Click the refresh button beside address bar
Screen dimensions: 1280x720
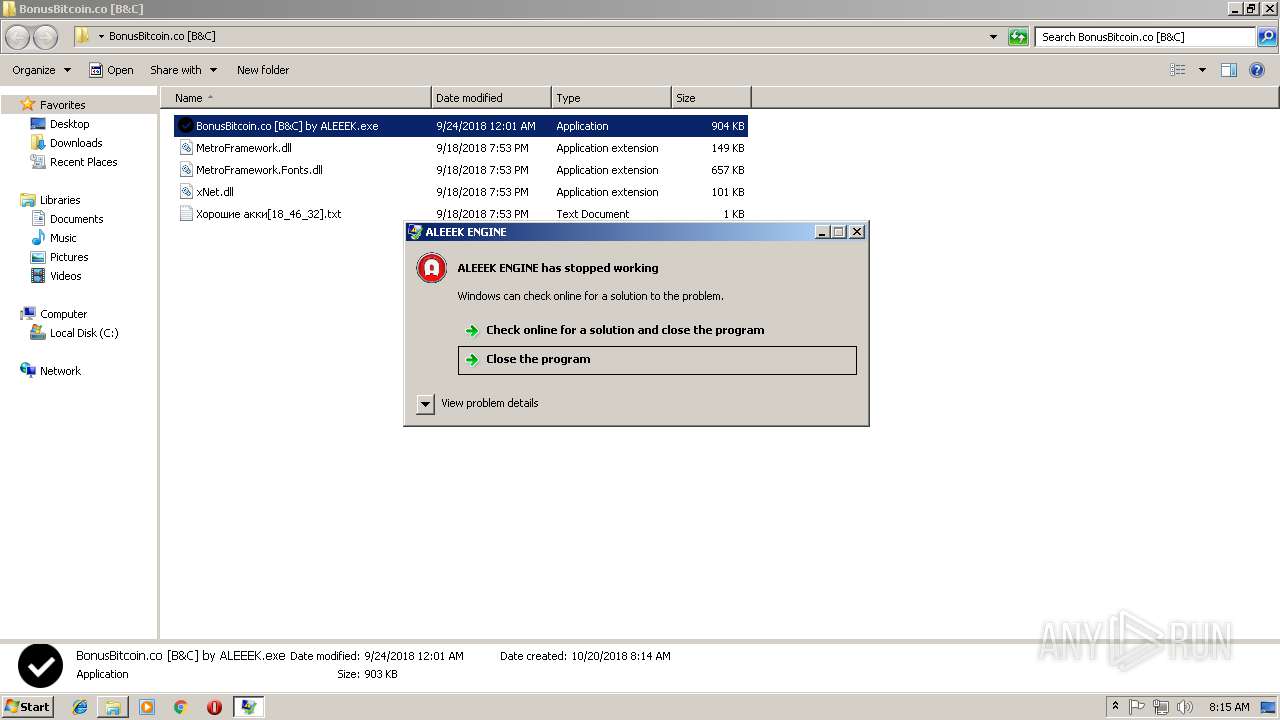pyautogui.click(x=1018, y=37)
